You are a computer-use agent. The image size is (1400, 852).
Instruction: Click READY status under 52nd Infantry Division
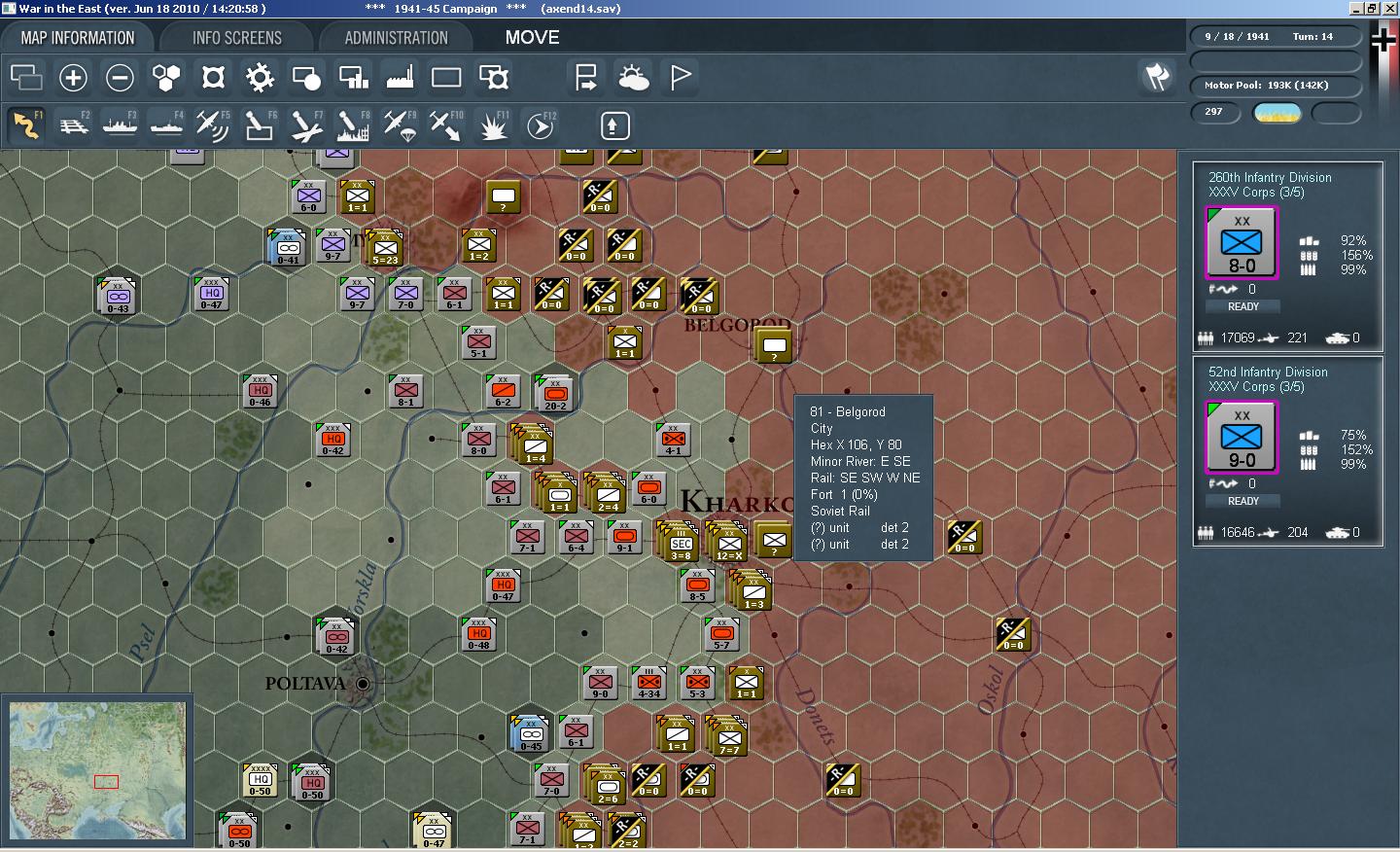click(x=1242, y=501)
